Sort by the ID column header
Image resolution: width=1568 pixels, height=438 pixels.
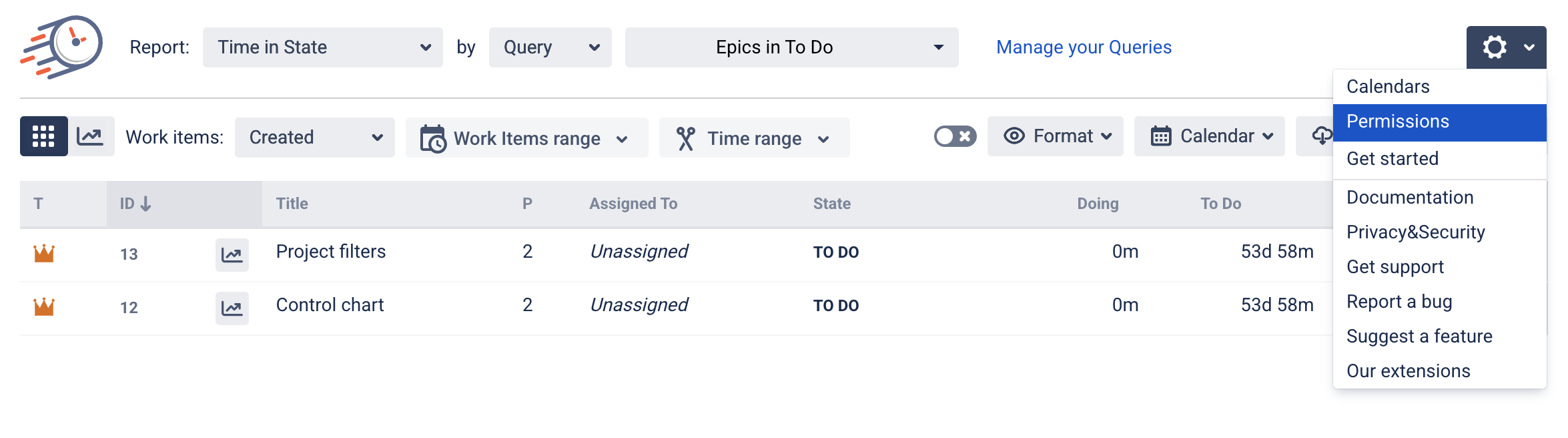coord(135,204)
